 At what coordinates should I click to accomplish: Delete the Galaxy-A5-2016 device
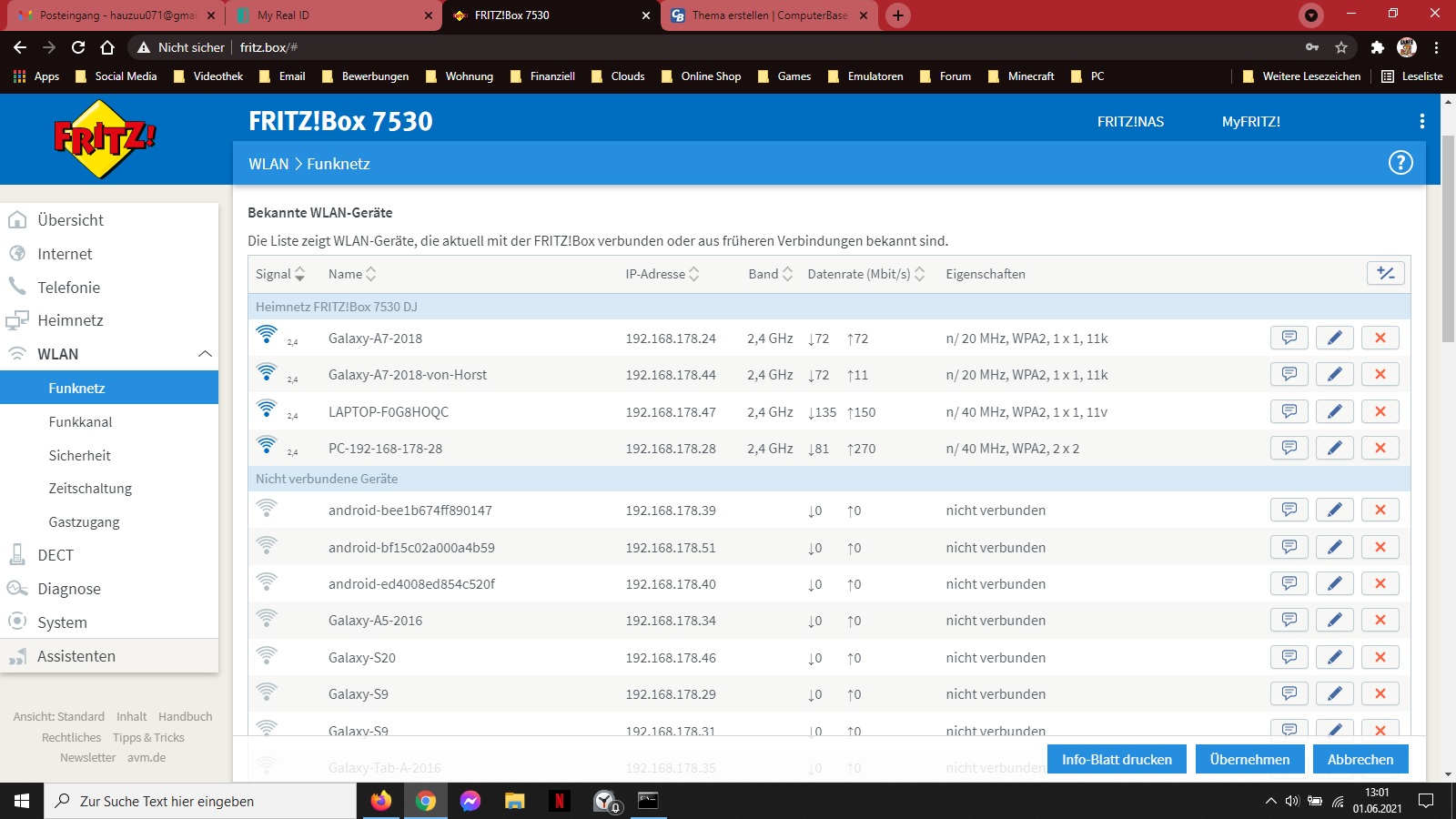1380,620
